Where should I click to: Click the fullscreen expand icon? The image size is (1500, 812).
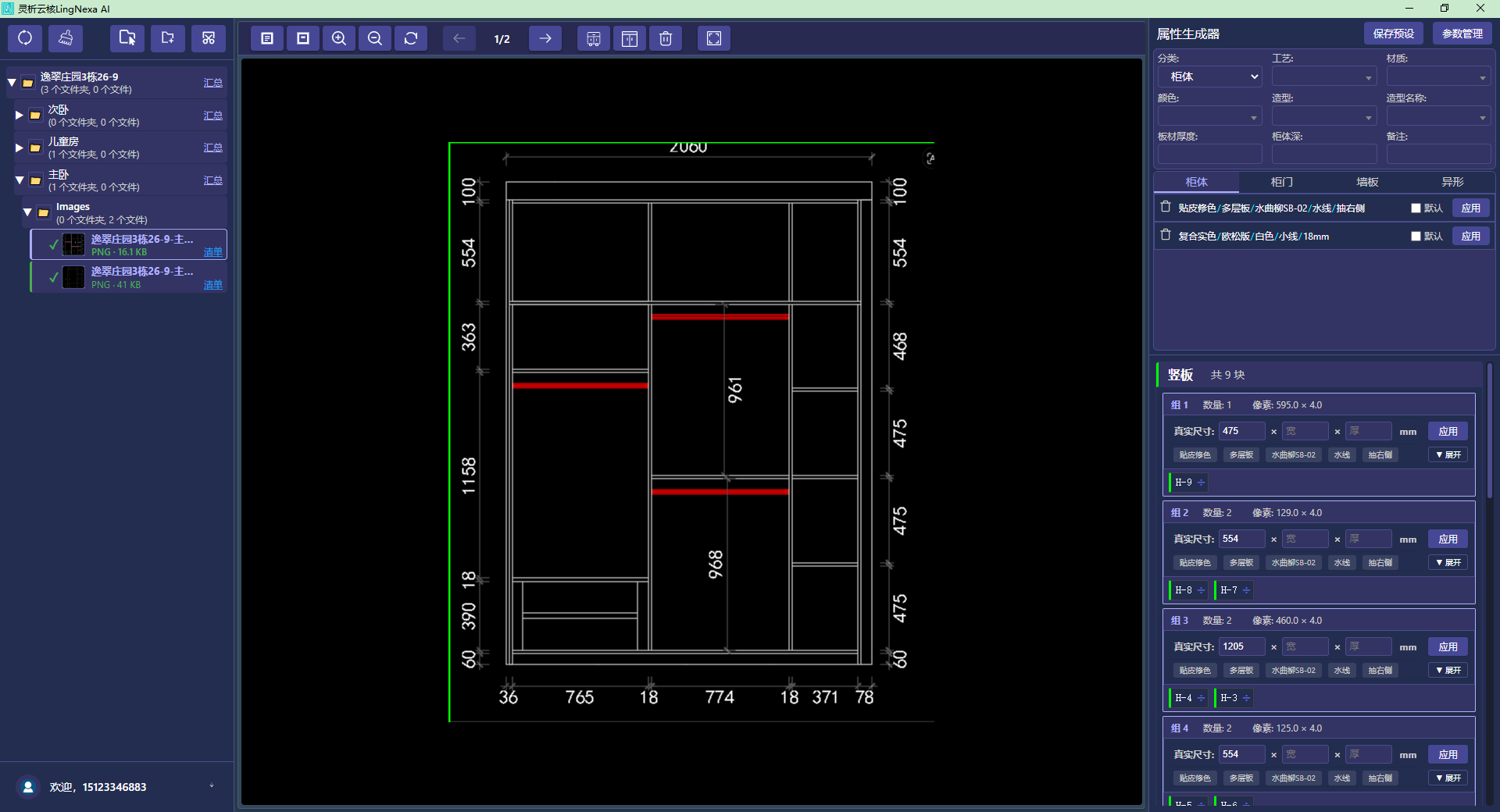[x=714, y=38]
